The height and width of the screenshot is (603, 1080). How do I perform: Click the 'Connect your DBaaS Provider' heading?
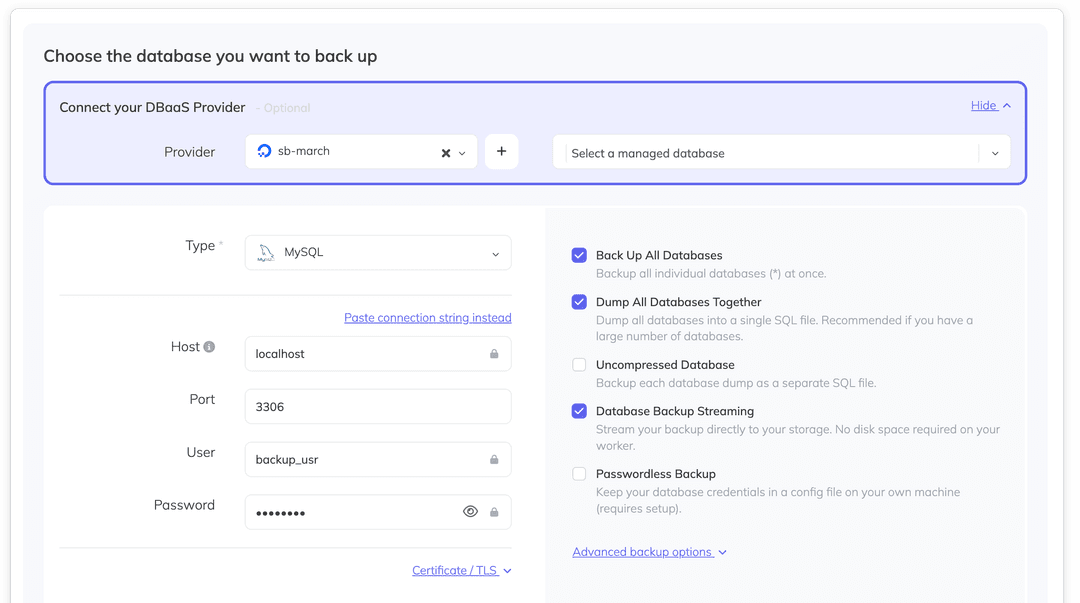click(x=152, y=108)
